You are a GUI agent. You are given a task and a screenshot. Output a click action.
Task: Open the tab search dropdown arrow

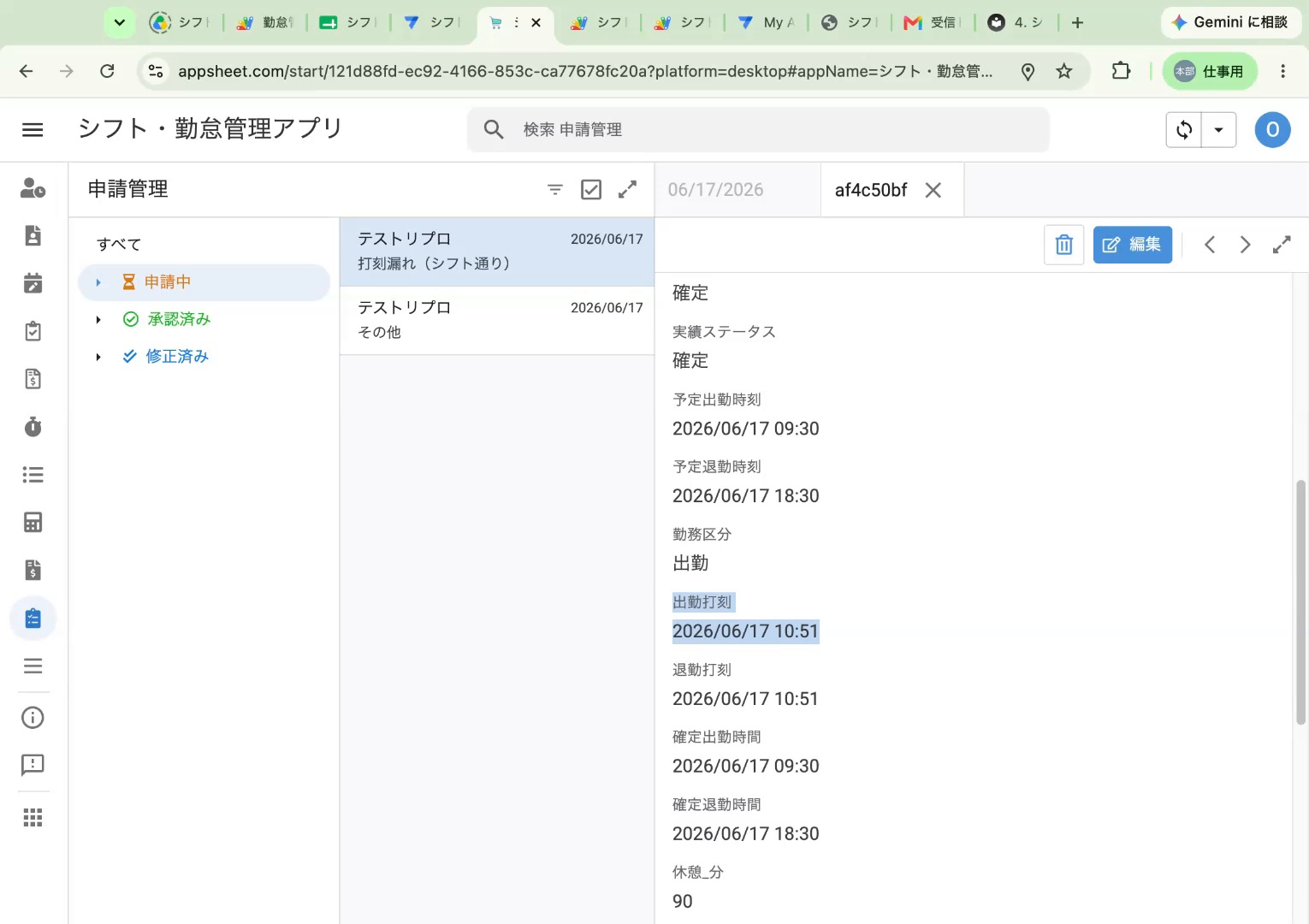120,23
